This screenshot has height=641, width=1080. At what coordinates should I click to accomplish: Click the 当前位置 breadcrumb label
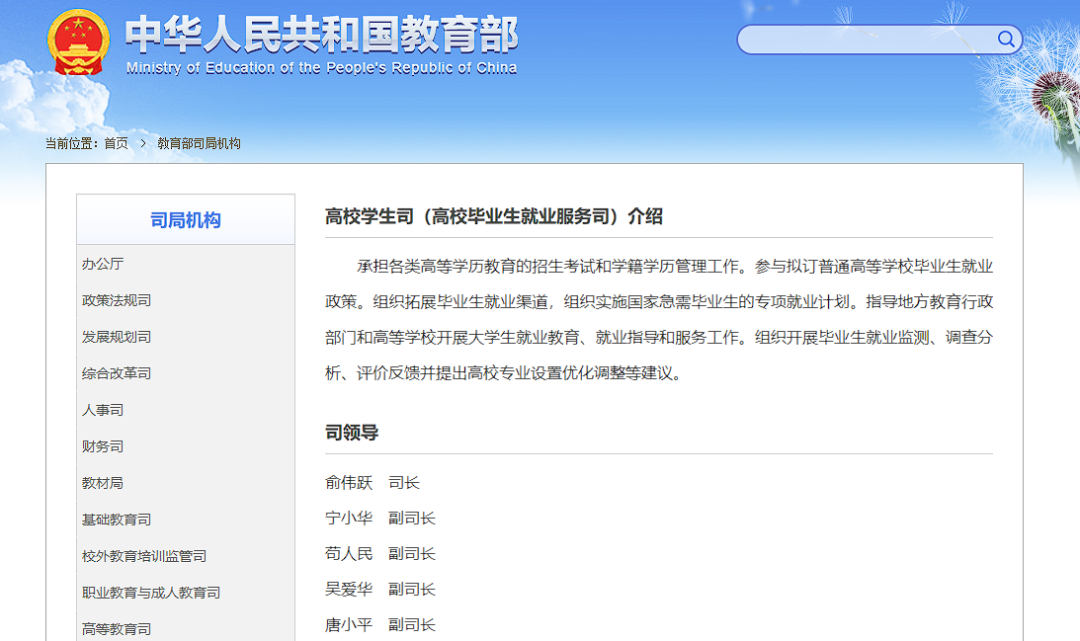click(72, 143)
